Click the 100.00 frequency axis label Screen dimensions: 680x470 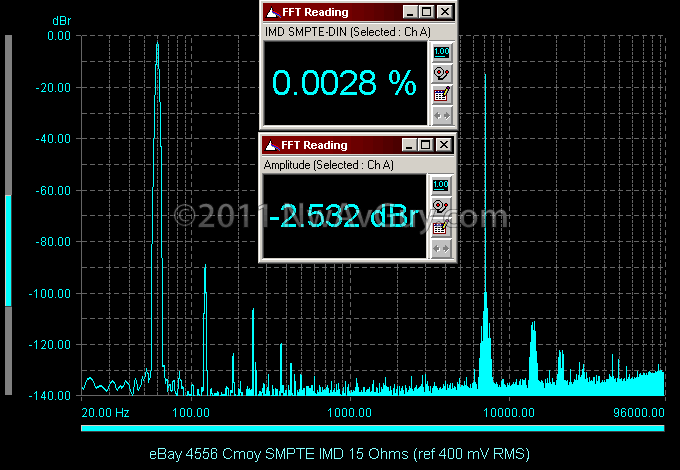(191, 412)
